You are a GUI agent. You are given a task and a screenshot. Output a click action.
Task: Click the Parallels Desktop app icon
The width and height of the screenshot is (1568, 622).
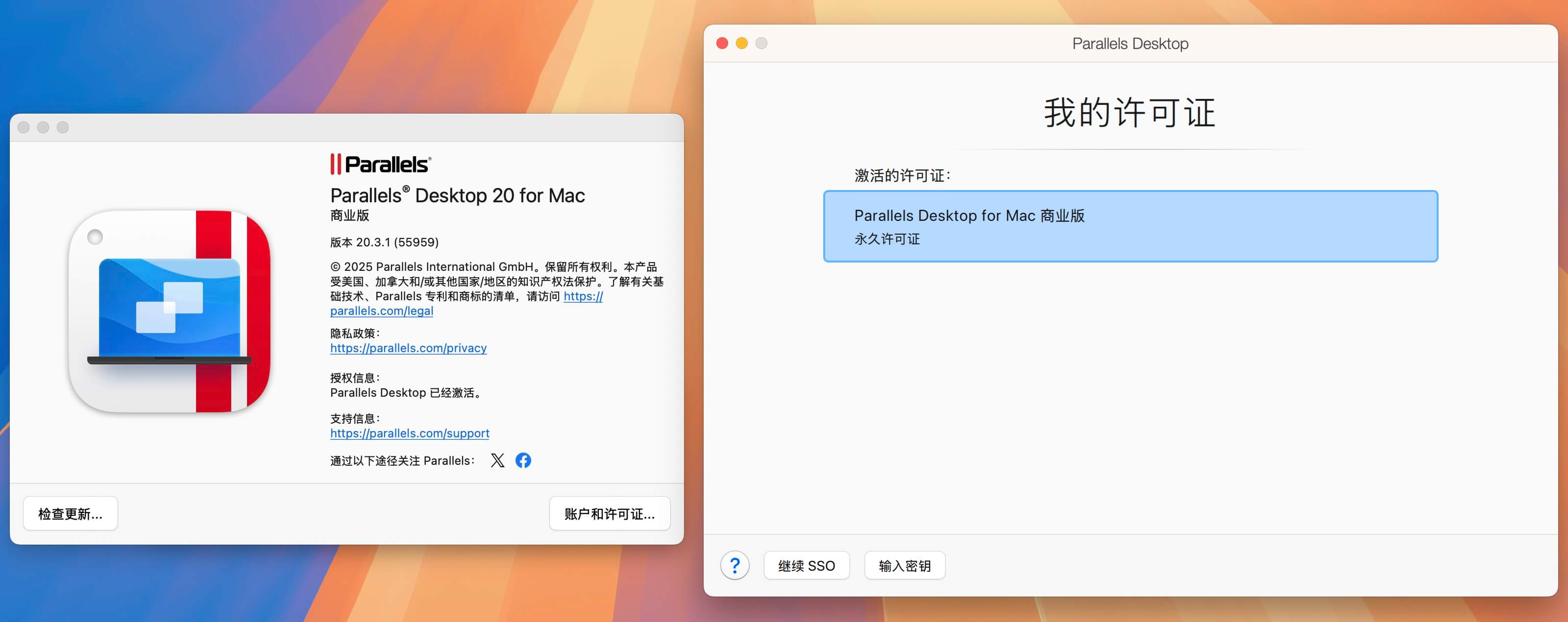[170, 311]
